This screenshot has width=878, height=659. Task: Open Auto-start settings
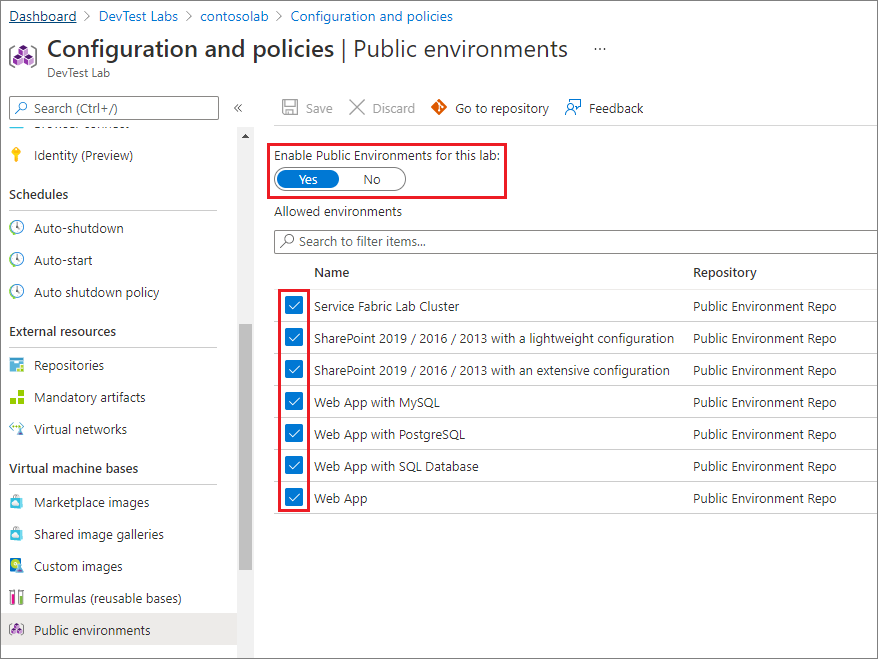63,260
